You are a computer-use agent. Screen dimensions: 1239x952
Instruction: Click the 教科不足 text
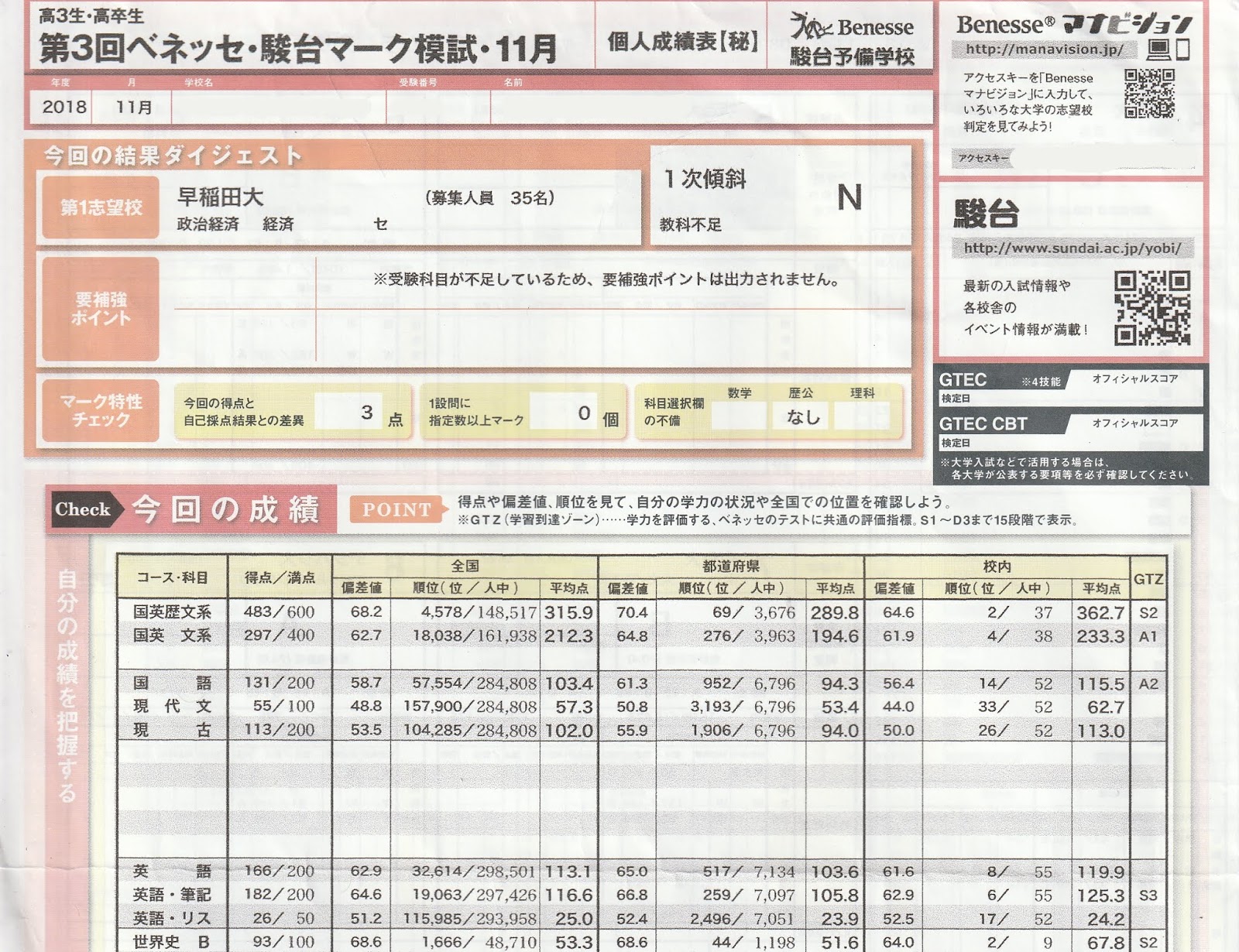[690, 224]
